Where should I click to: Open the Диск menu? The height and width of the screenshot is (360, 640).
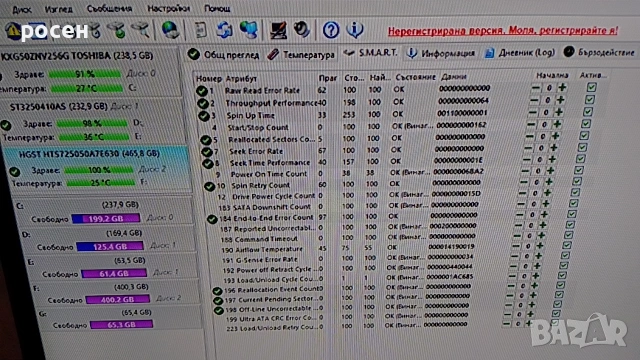click(22, 9)
